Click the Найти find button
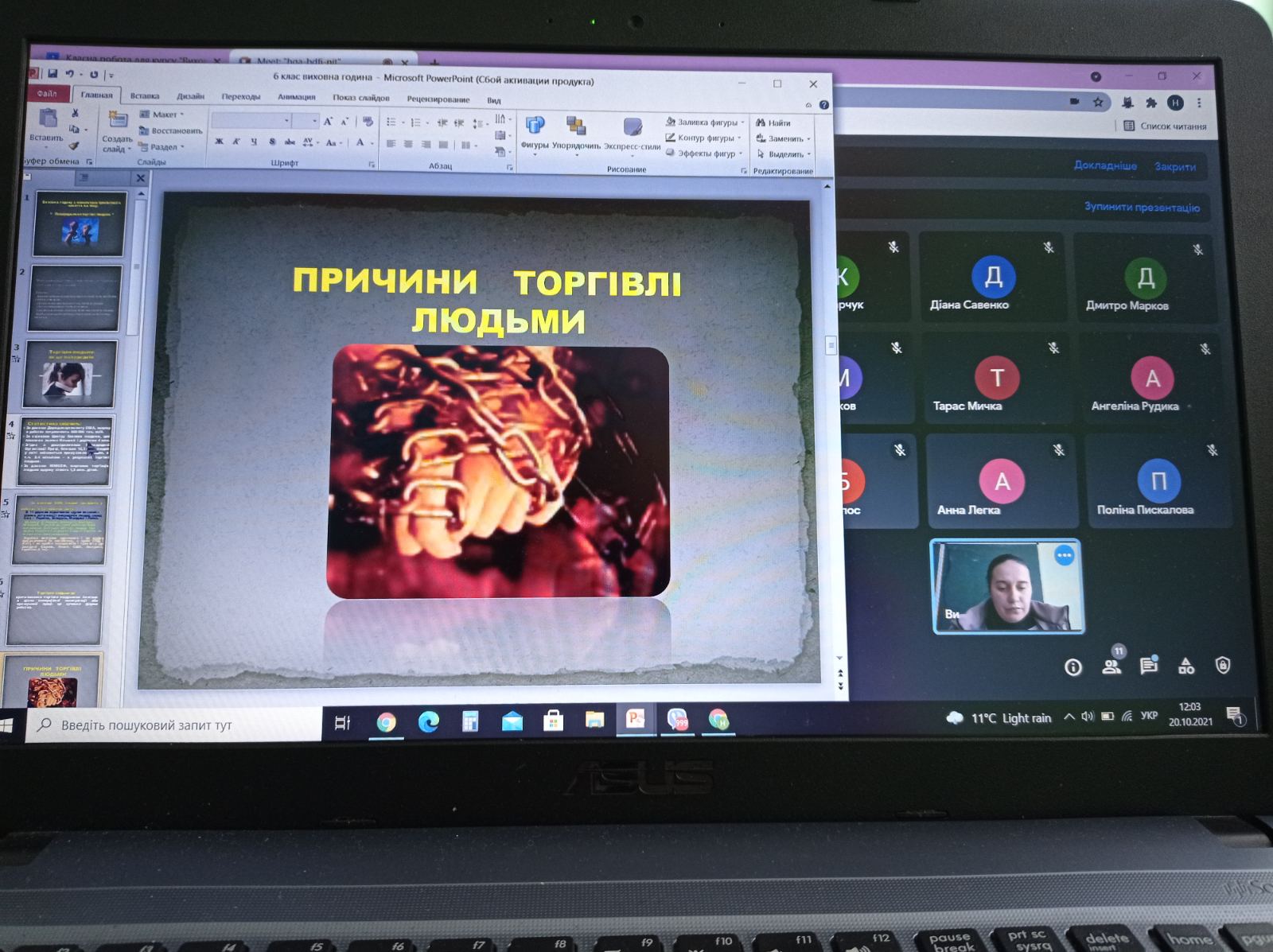Image resolution: width=1273 pixels, height=952 pixels. (x=773, y=122)
